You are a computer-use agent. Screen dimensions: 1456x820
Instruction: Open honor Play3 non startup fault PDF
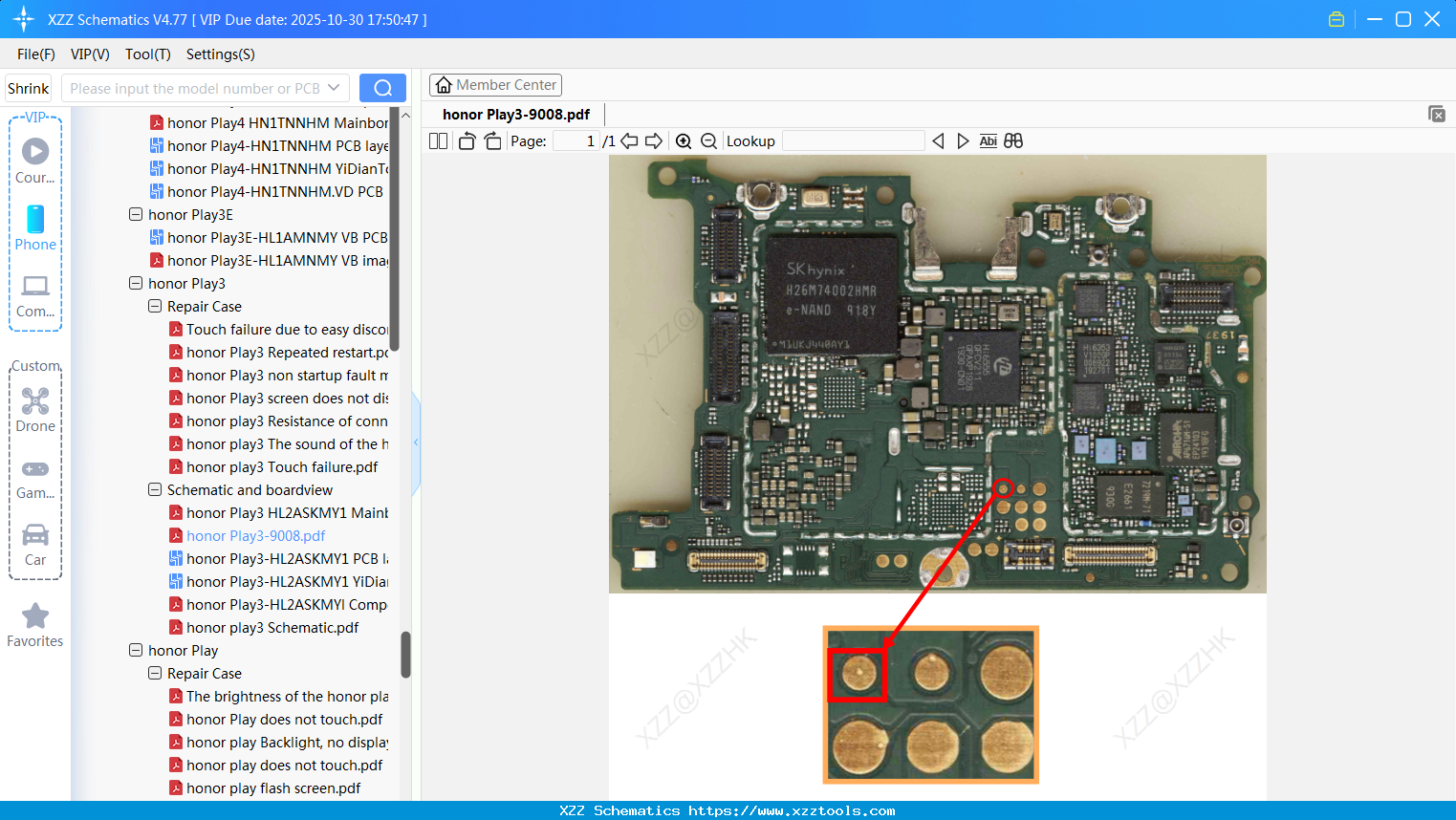click(x=278, y=376)
